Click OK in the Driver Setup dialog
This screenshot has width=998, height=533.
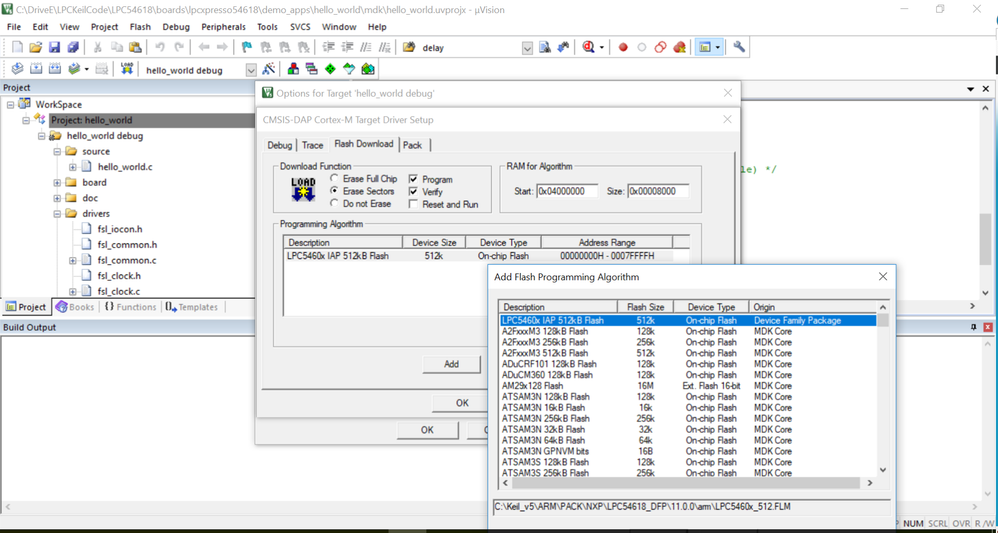462,402
